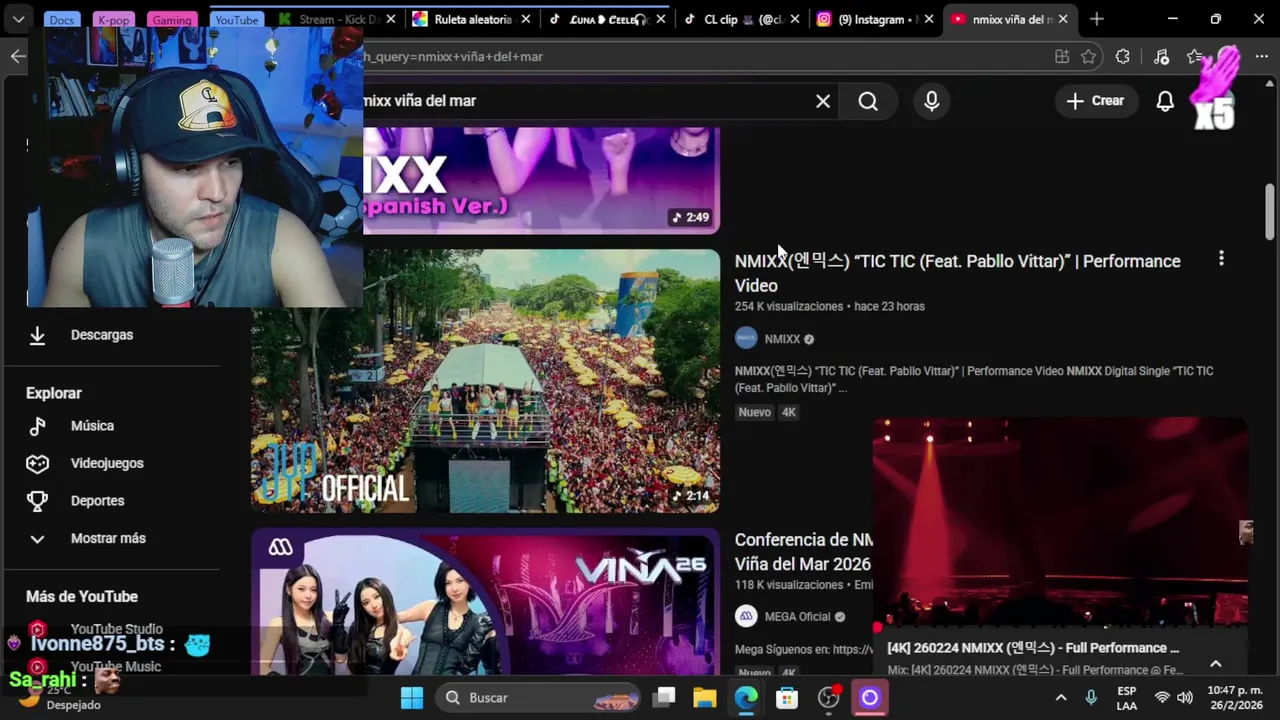The image size is (1280, 720).
Task: Close the Ruleta aleatoria tab
Action: [526, 19]
